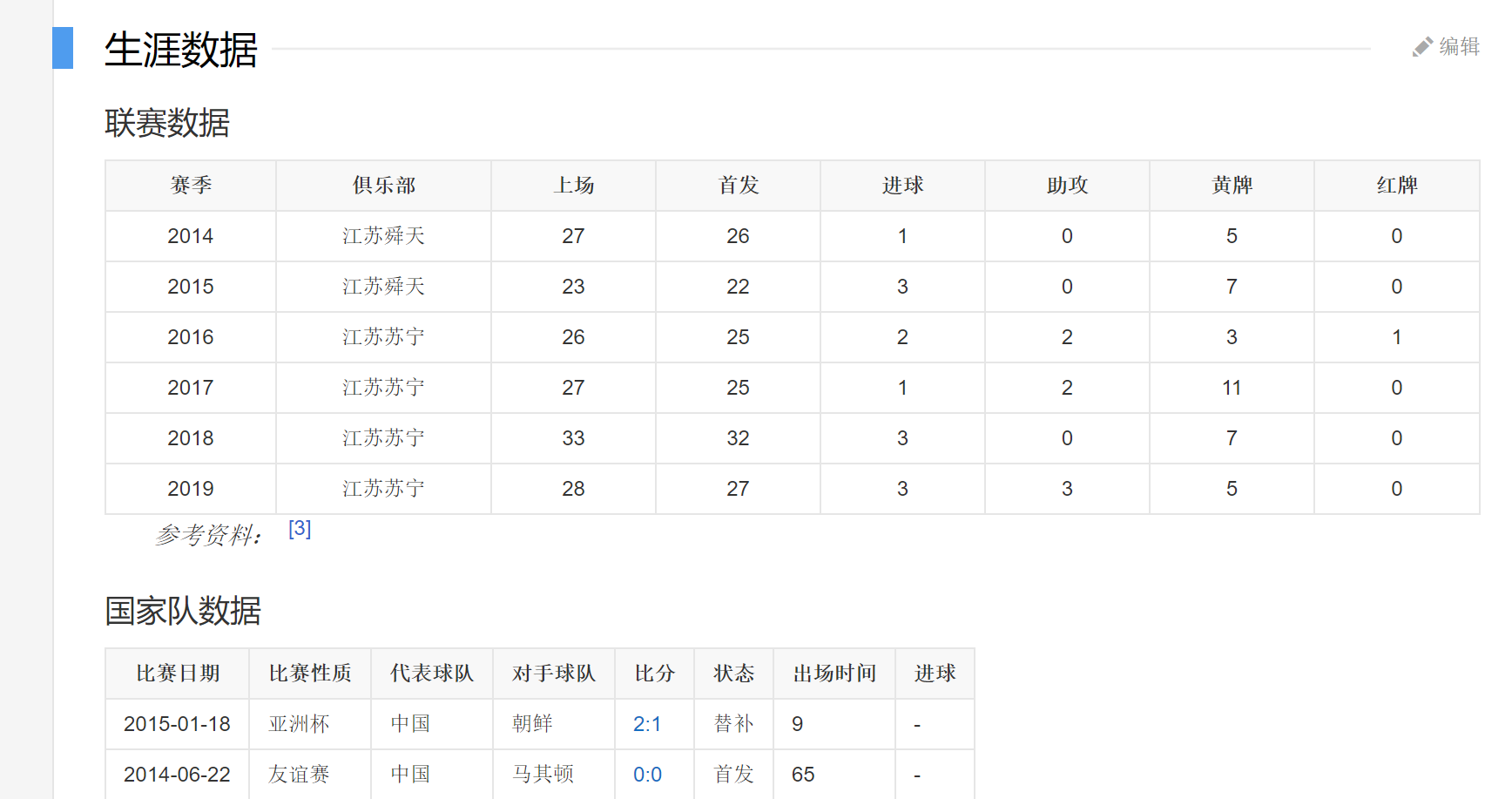Select playing time value 9
The height and width of the screenshot is (799, 1512).
click(798, 724)
